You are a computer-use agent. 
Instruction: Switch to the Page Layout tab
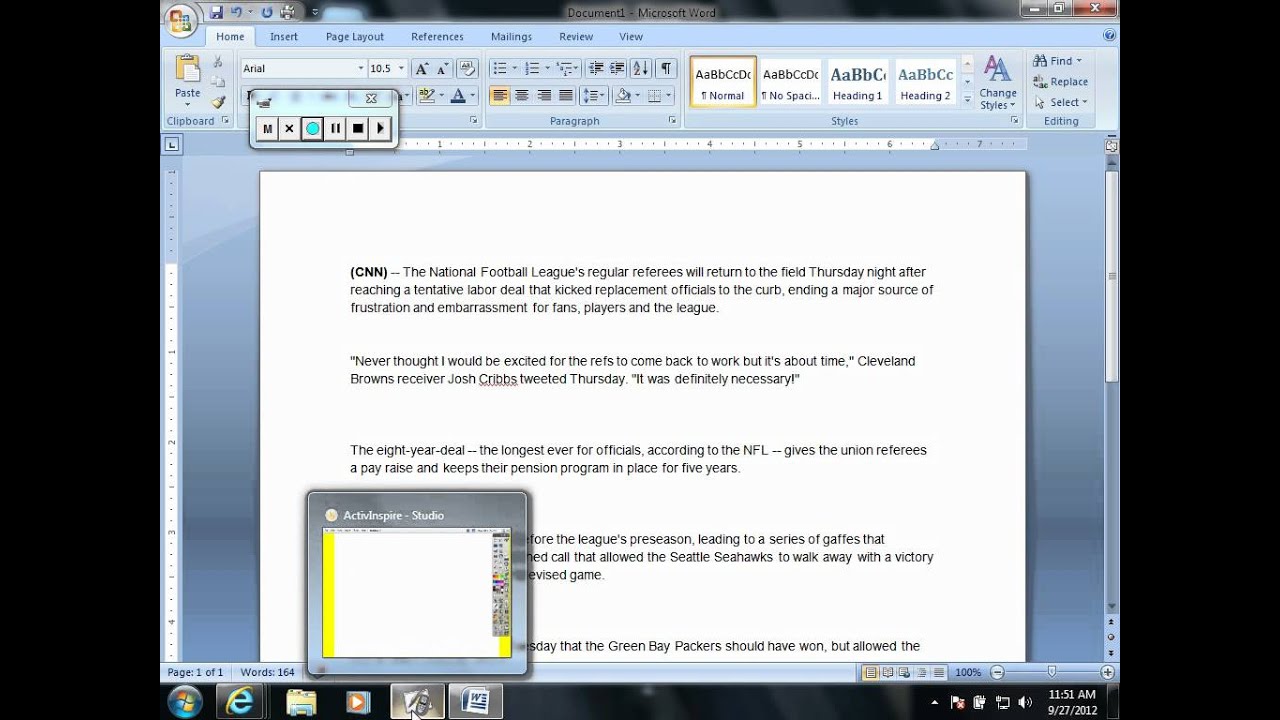coord(355,37)
